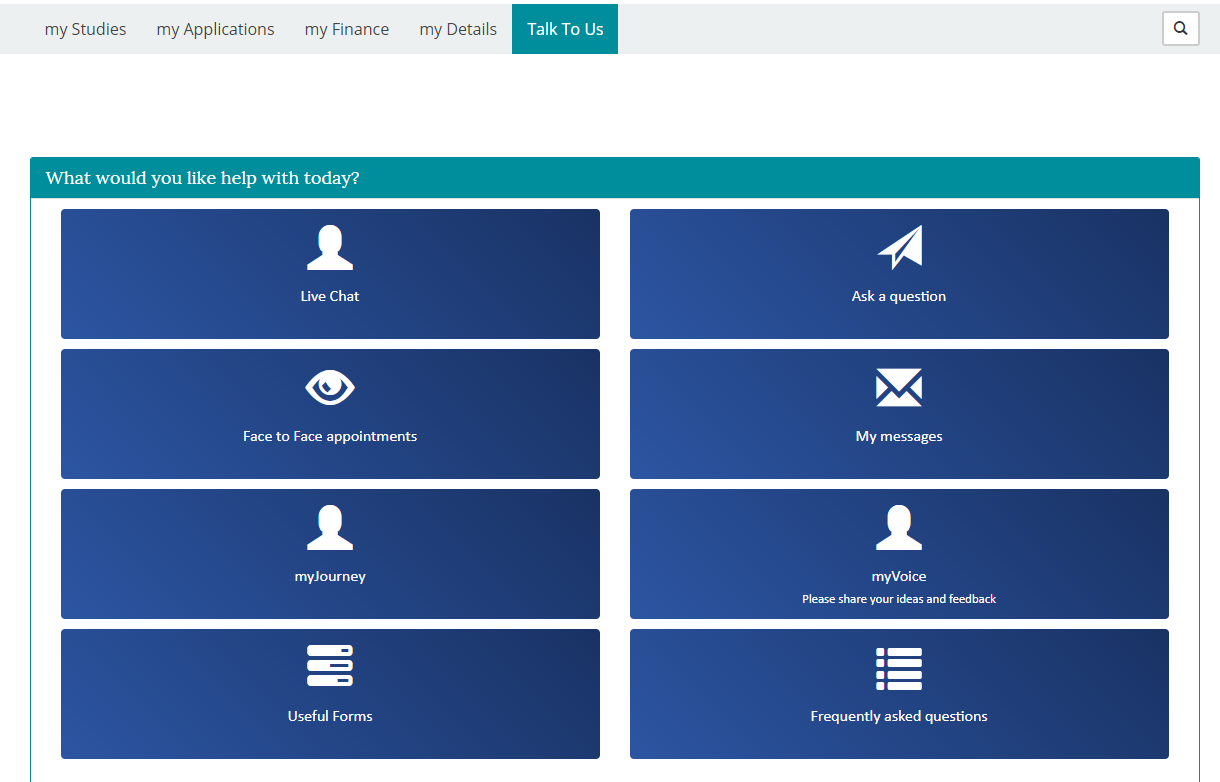Open the my Studies tab
Screen dimensions: 1220x782
coord(85,29)
